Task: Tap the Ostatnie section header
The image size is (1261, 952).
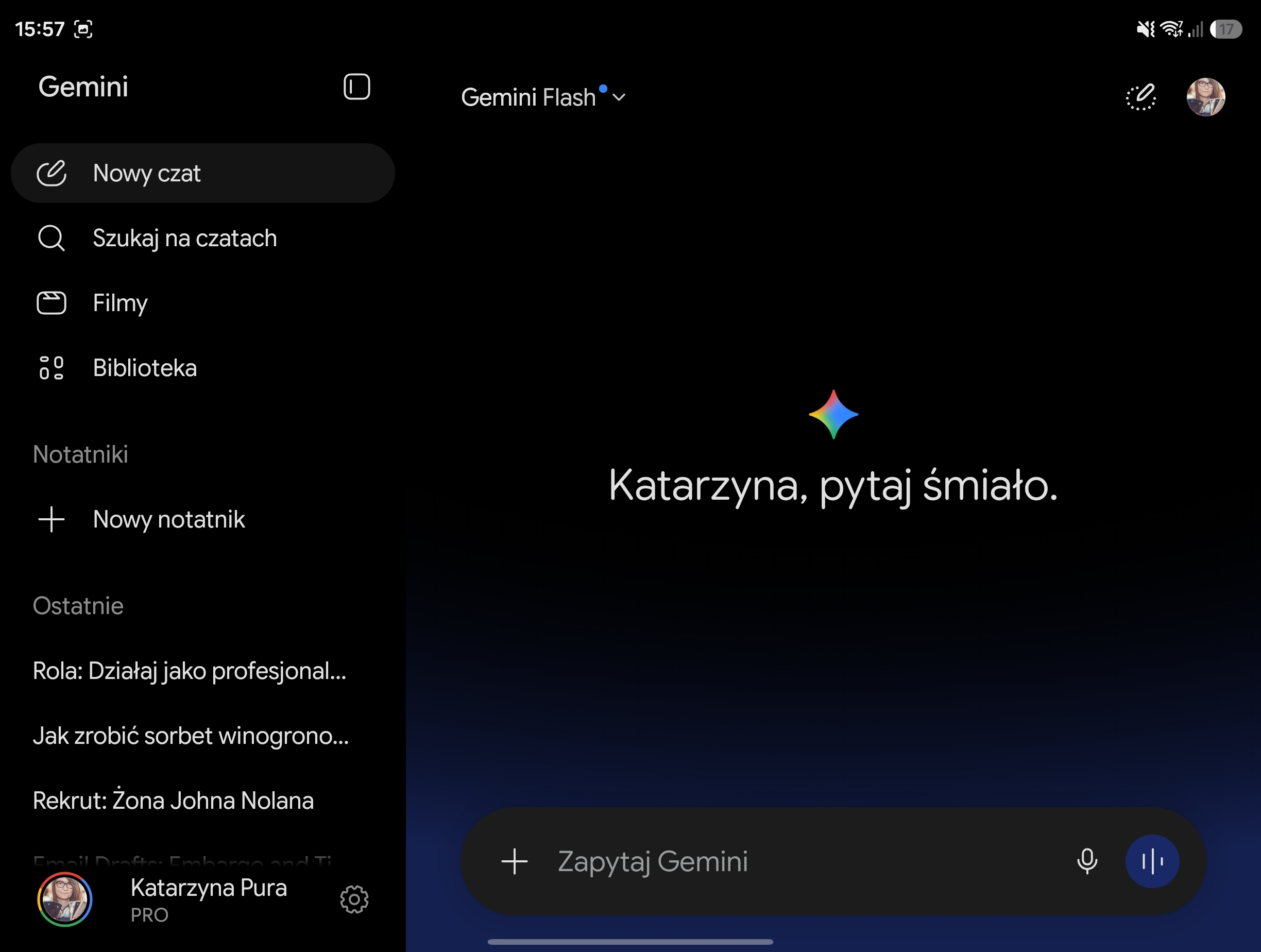Action: click(78, 606)
